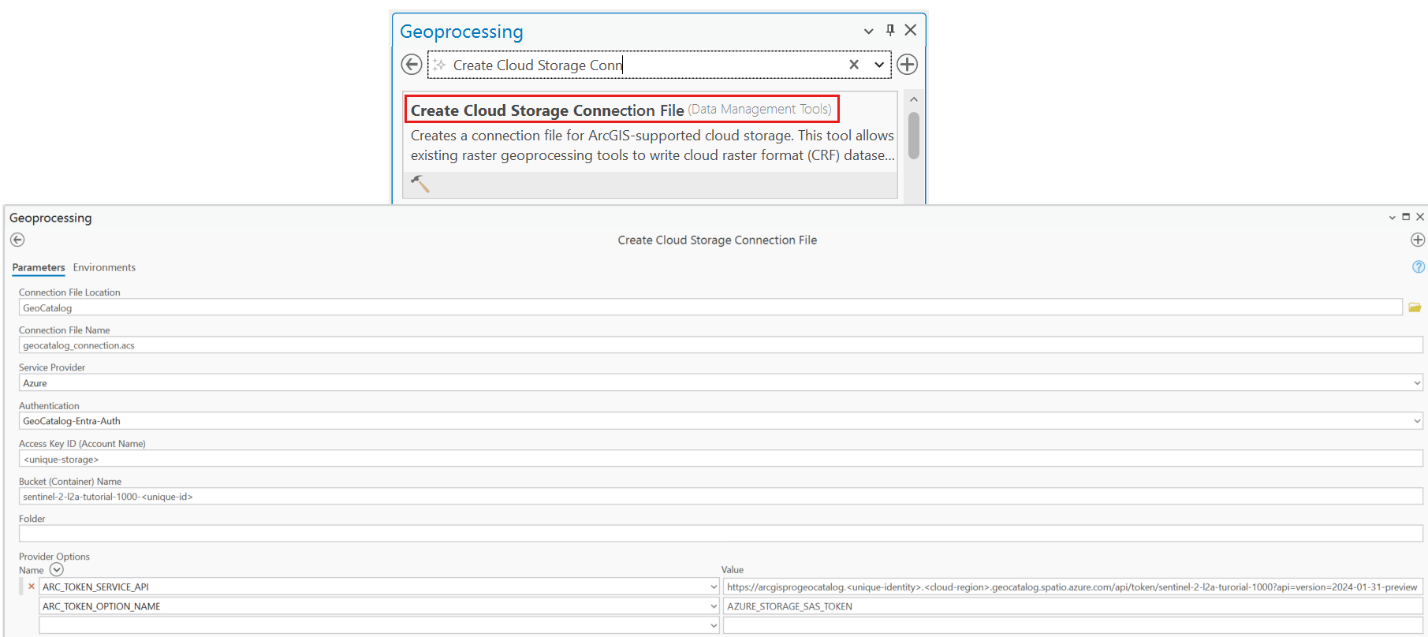Open the Service Provider dropdown

coord(1416,383)
